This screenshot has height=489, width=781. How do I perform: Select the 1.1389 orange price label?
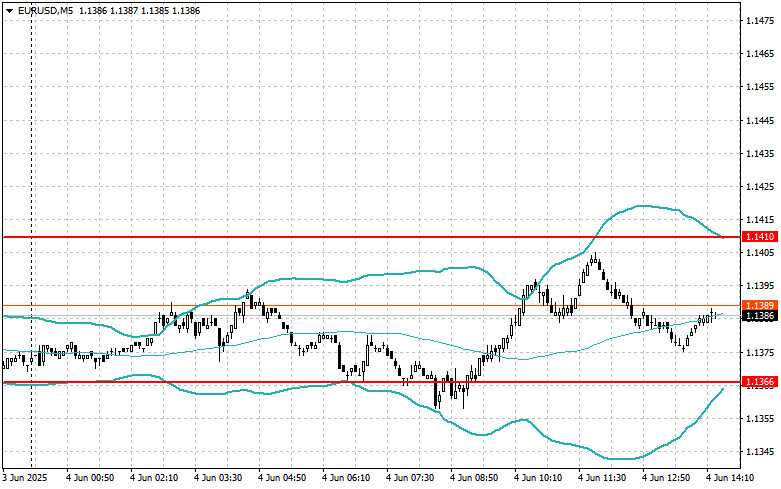(x=760, y=305)
